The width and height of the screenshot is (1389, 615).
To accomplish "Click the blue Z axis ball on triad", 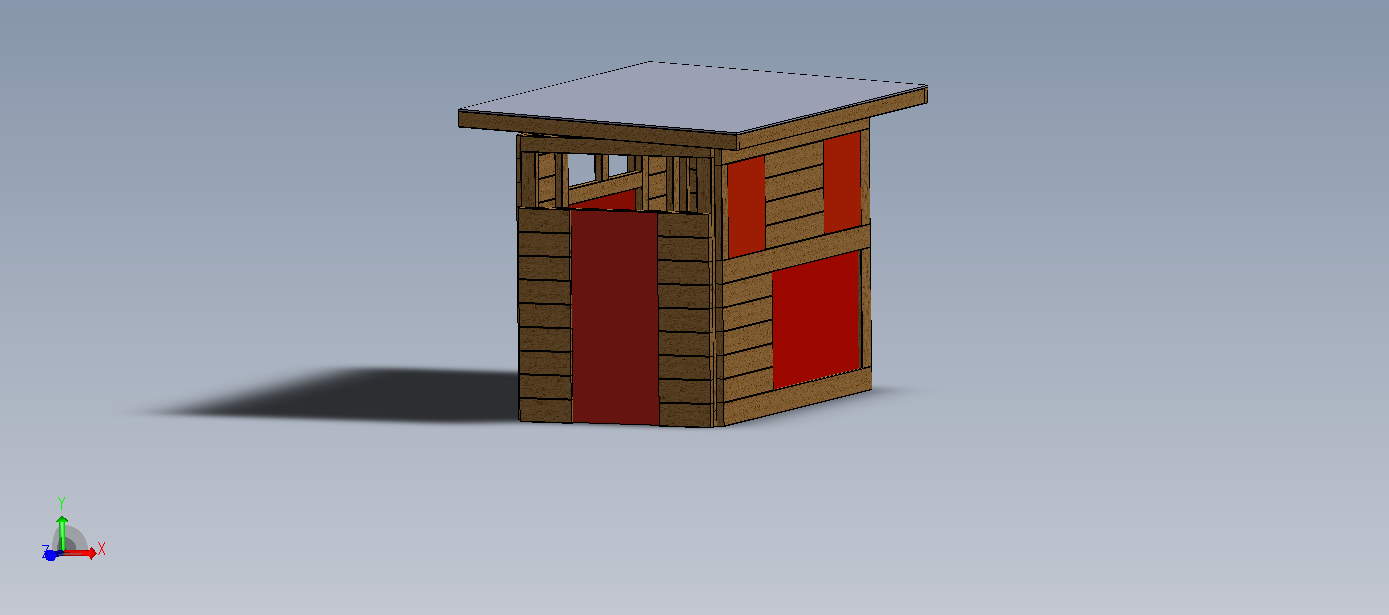I will tap(50, 555).
